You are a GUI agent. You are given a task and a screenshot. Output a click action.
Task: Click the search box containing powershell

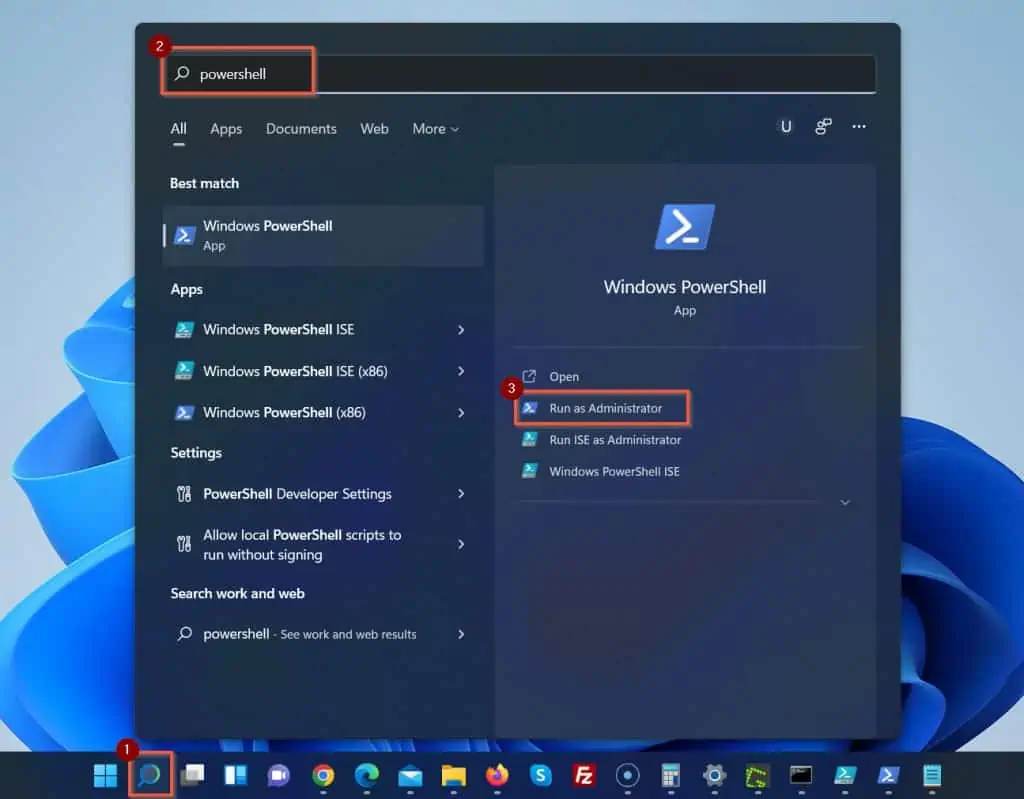(x=520, y=74)
